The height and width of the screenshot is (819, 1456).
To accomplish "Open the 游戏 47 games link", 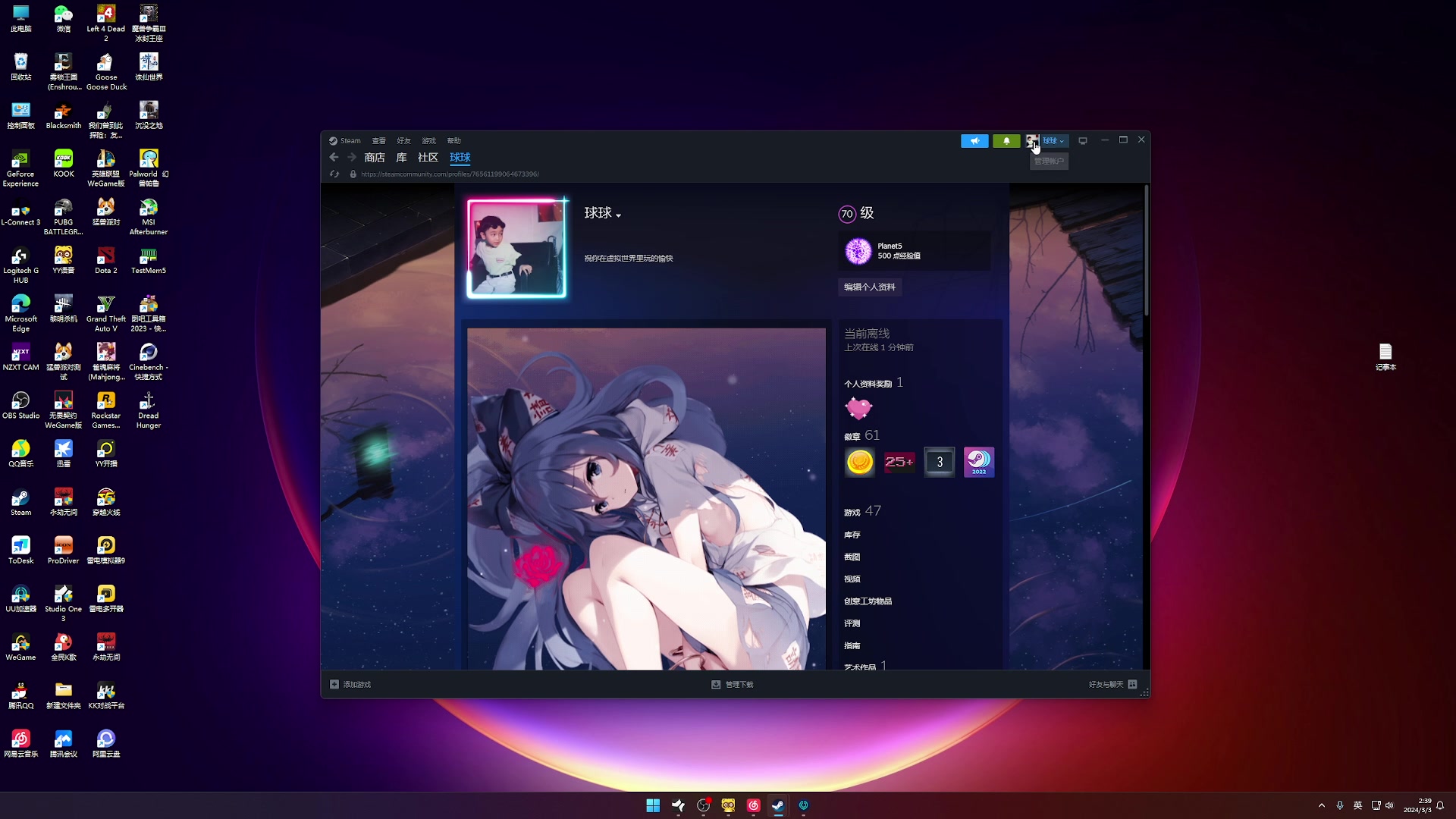I will tap(863, 512).
